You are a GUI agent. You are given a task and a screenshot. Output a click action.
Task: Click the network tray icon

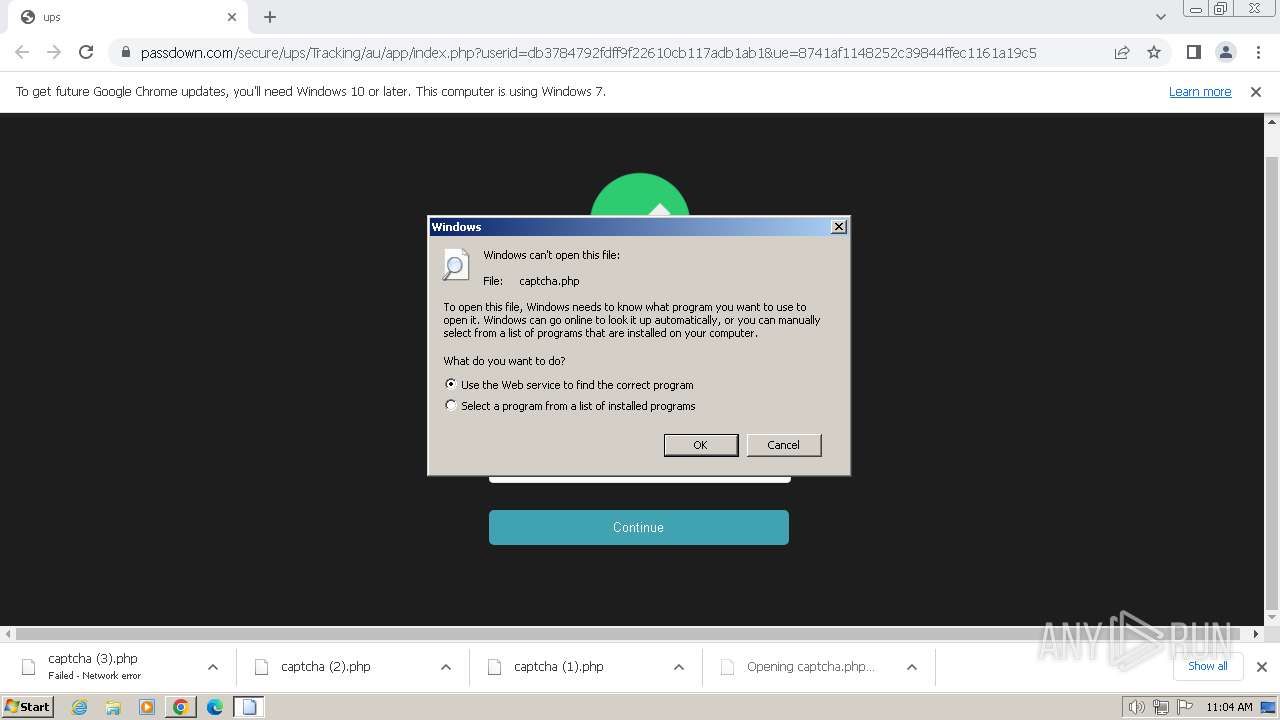click(x=1161, y=707)
